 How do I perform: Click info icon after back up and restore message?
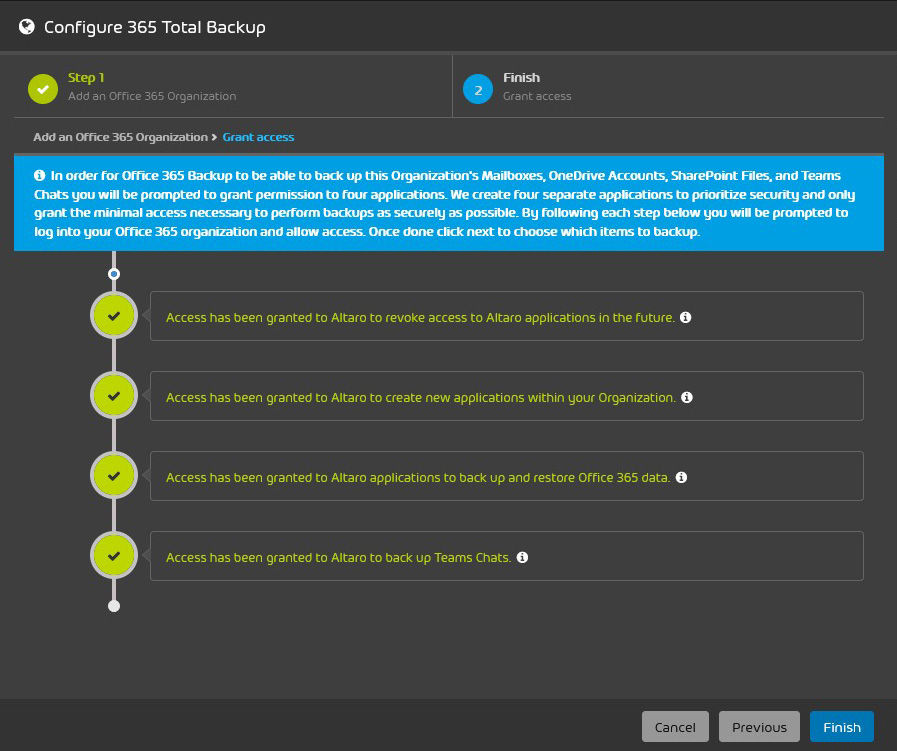pyautogui.click(x=681, y=477)
